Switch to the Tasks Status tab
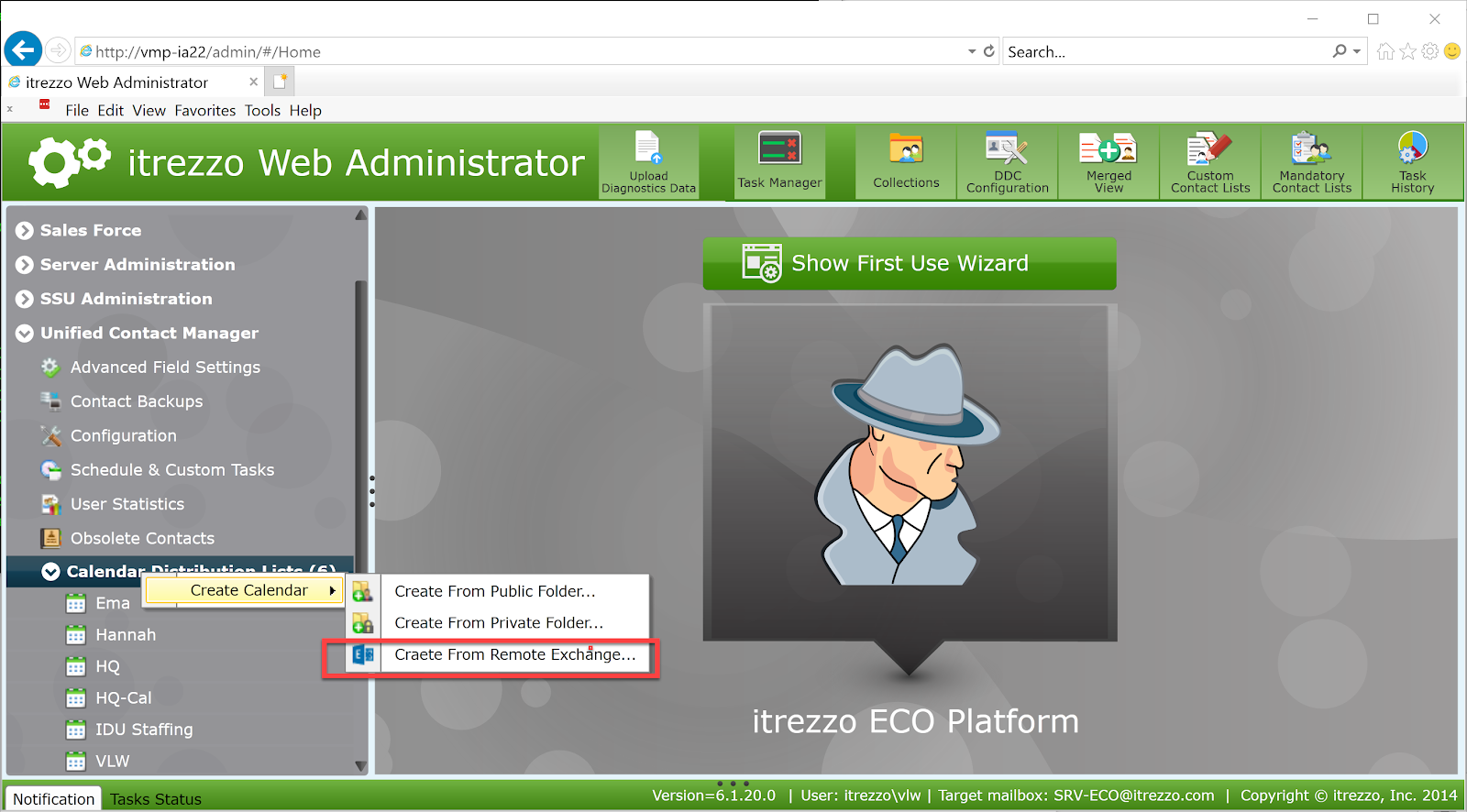1467x812 pixels. pos(156,798)
